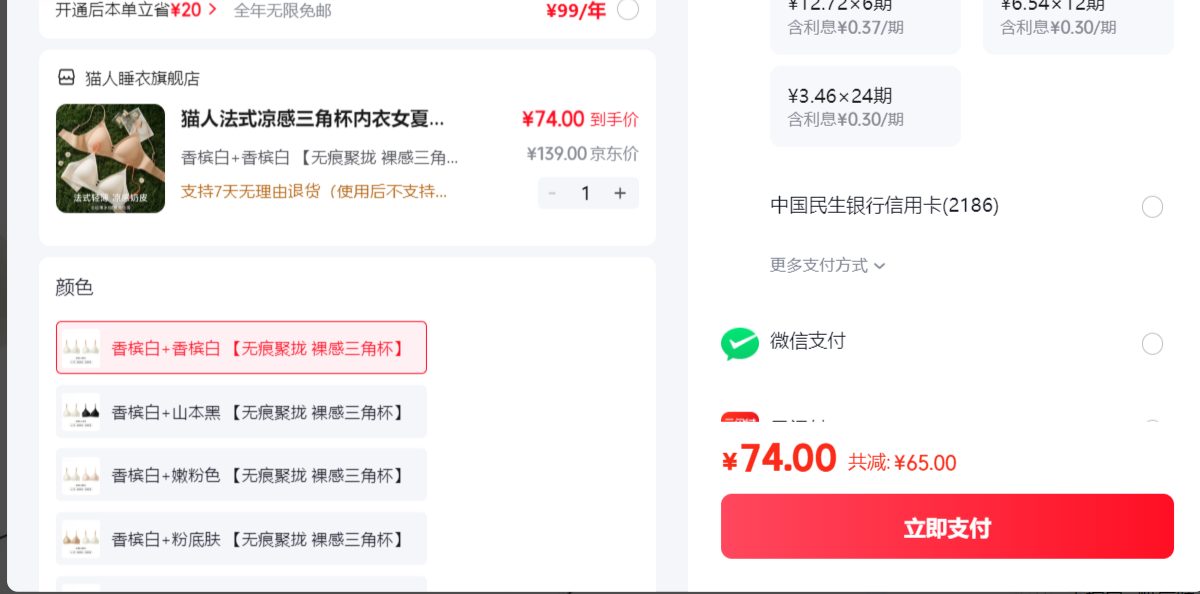The height and width of the screenshot is (594, 1200).
Task: Select the 微信支付 radio button
Action: coord(1152,344)
